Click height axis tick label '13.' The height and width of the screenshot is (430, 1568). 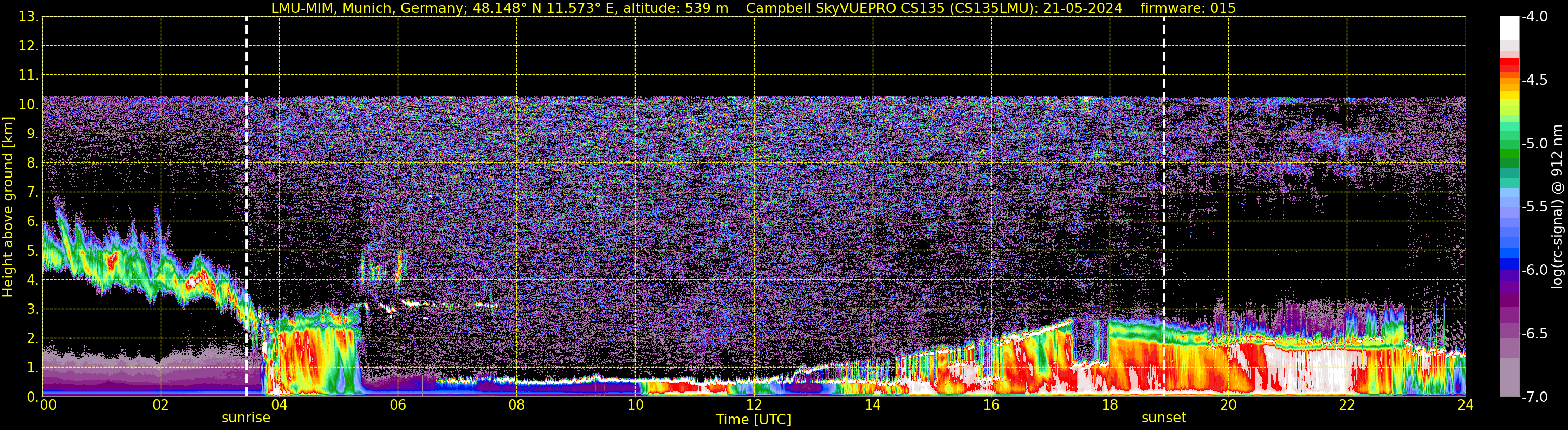pos(28,17)
